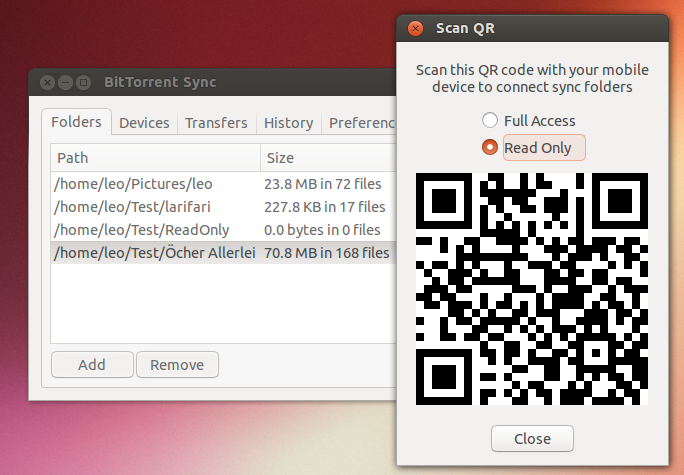Viewport: 684px width, 475px height.
Task: Minimize the BitTorrent Sync window
Action: (66, 82)
